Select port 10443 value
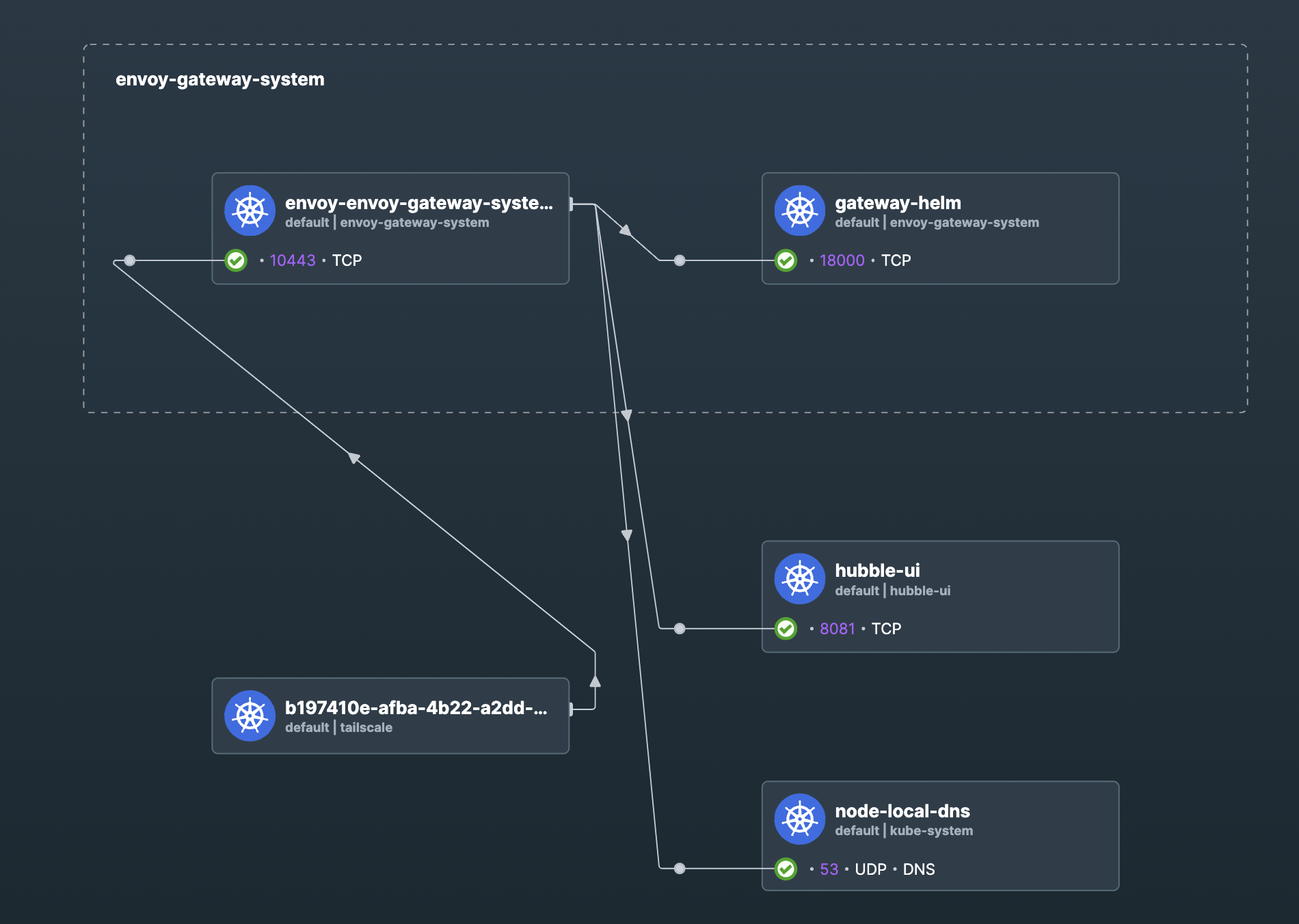Image resolution: width=1299 pixels, height=924 pixels. [x=293, y=260]
